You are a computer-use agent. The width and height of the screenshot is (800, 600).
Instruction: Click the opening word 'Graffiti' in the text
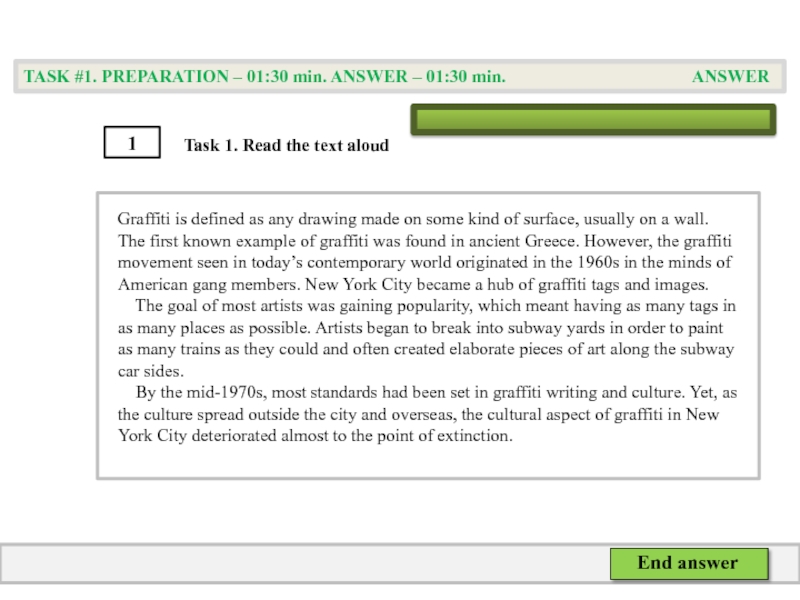(x=144, y=218)
